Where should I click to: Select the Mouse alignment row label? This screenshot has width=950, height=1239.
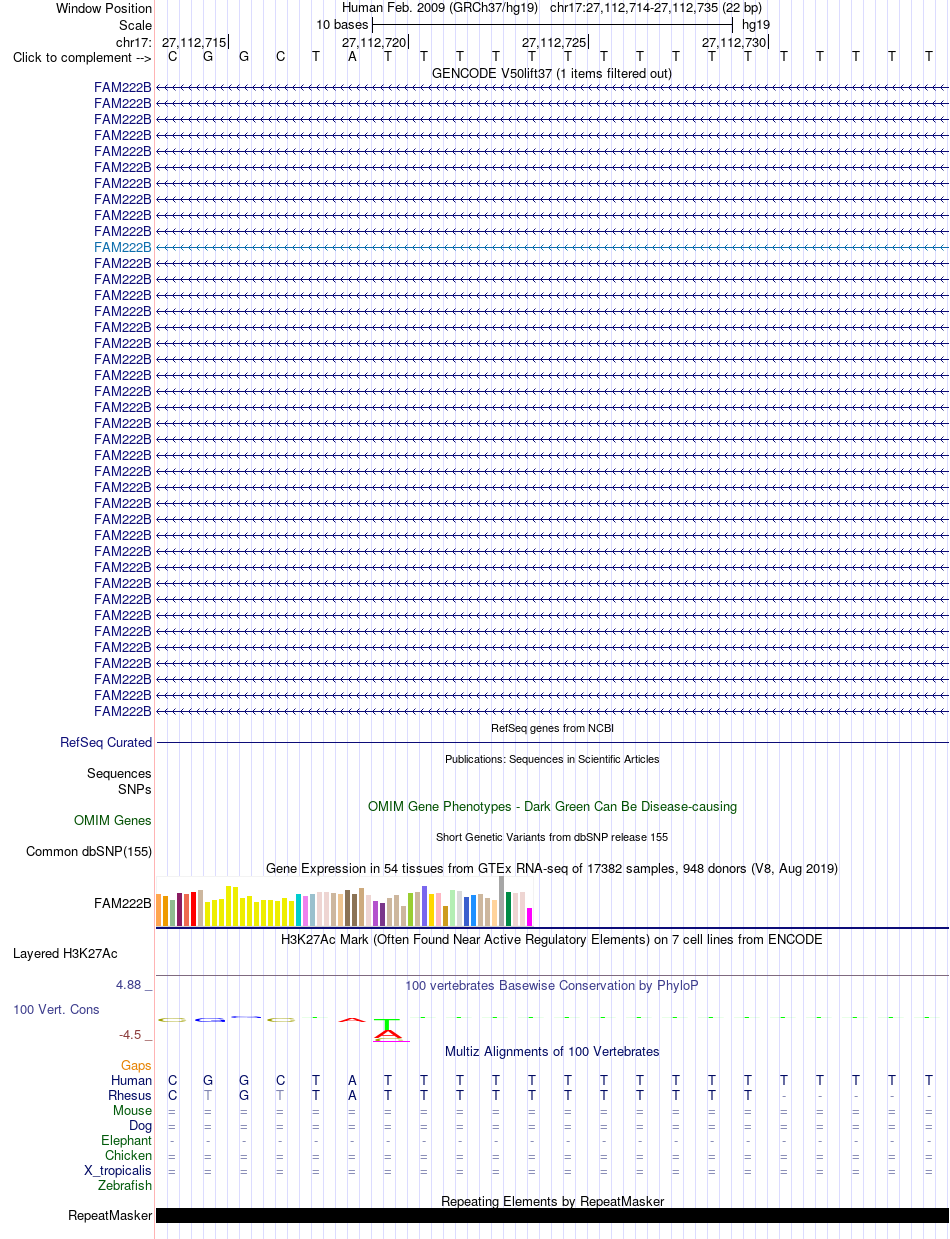pos(133,1110)
